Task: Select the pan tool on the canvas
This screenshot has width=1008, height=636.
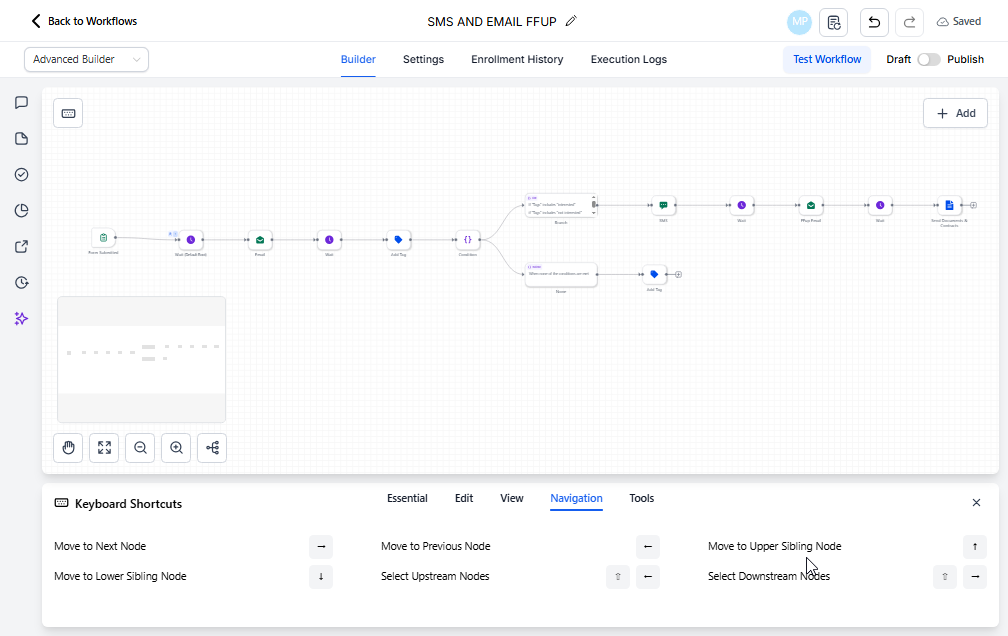Action: [67, 447]
